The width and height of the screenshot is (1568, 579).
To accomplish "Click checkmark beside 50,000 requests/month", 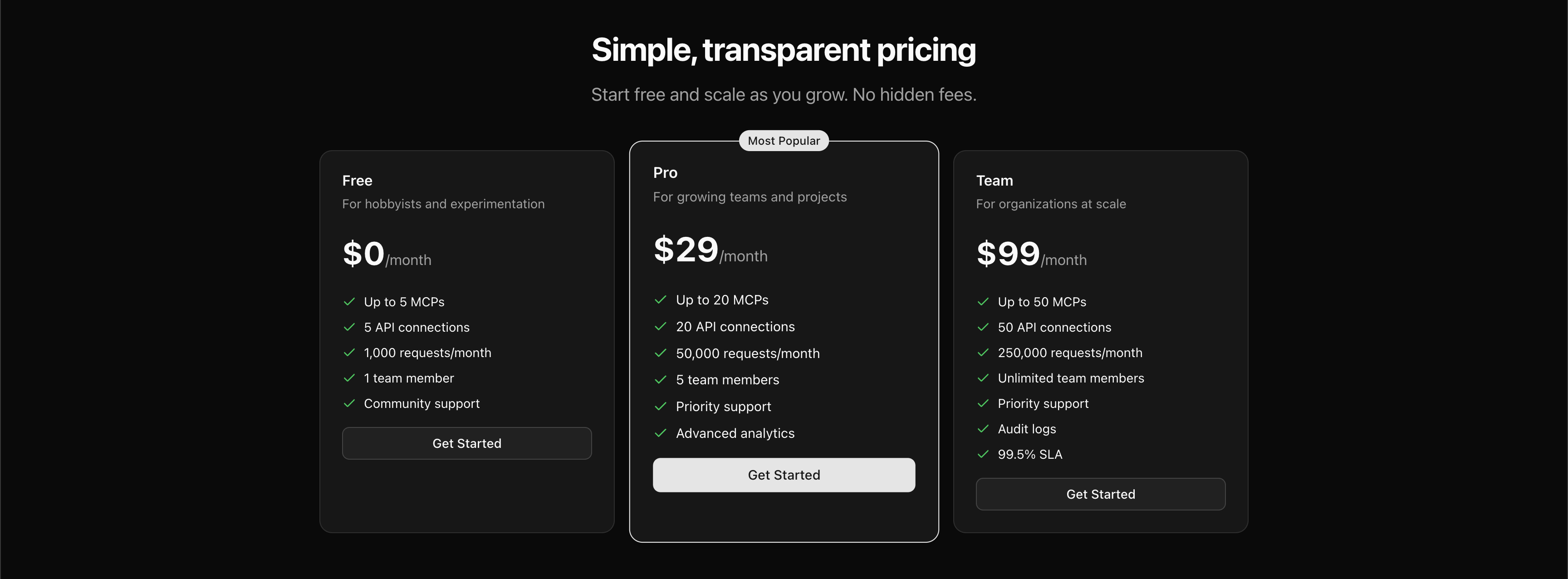I will coord(661,353).
